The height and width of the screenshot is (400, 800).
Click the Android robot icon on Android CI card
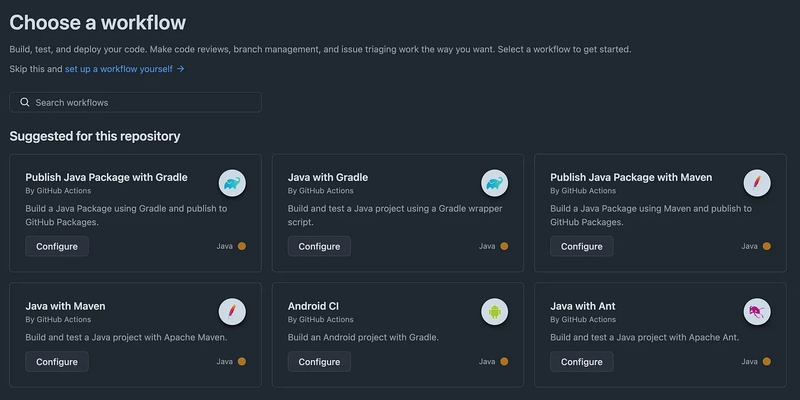click(494, 312)
